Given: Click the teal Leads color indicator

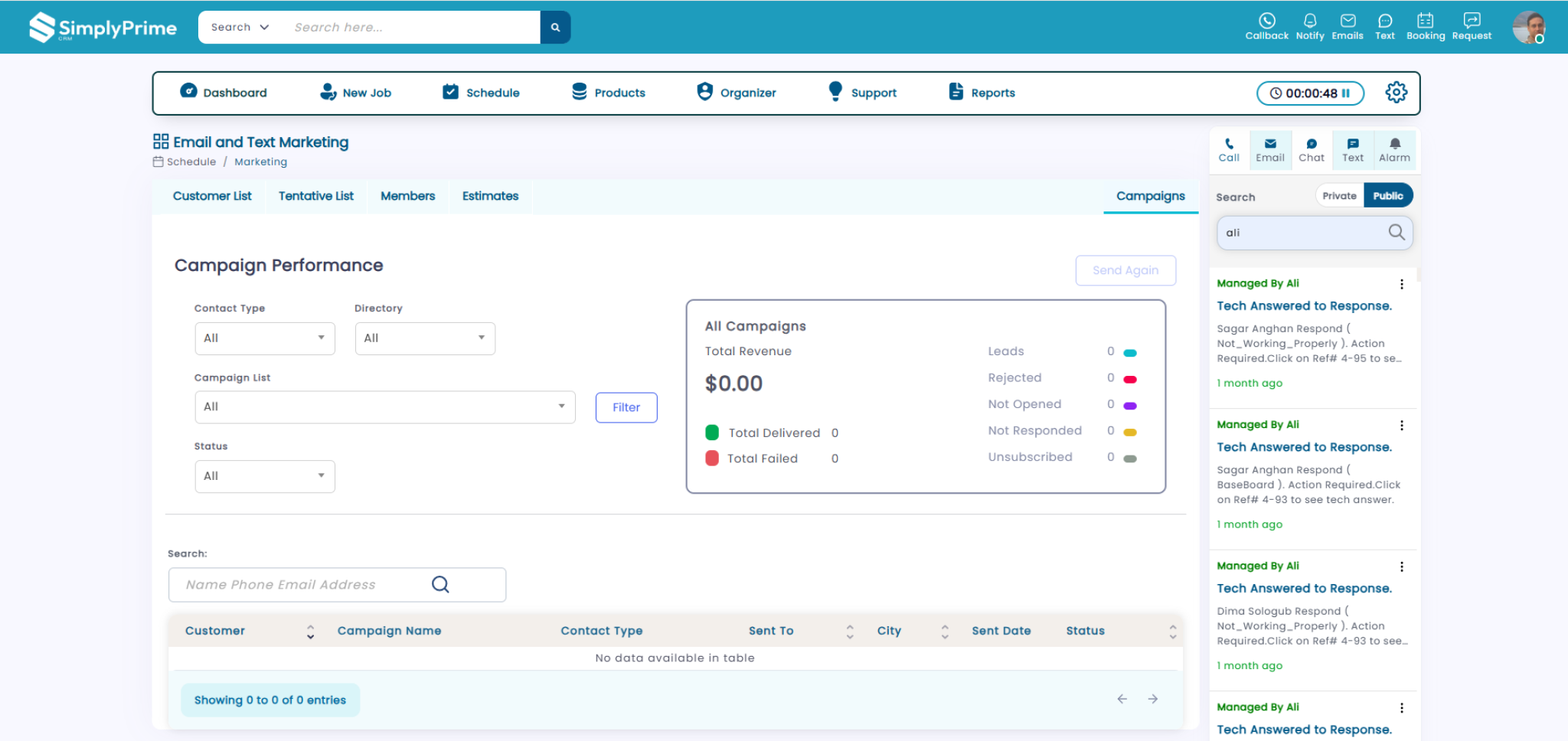Looking at the screenshot, I should 1130,353.
